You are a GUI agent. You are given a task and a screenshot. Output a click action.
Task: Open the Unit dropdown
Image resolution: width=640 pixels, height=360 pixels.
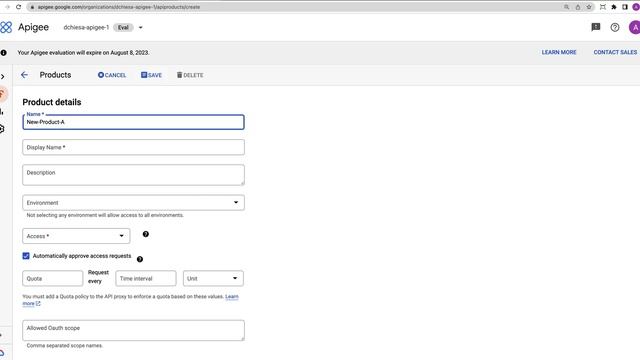coord(213,278)
